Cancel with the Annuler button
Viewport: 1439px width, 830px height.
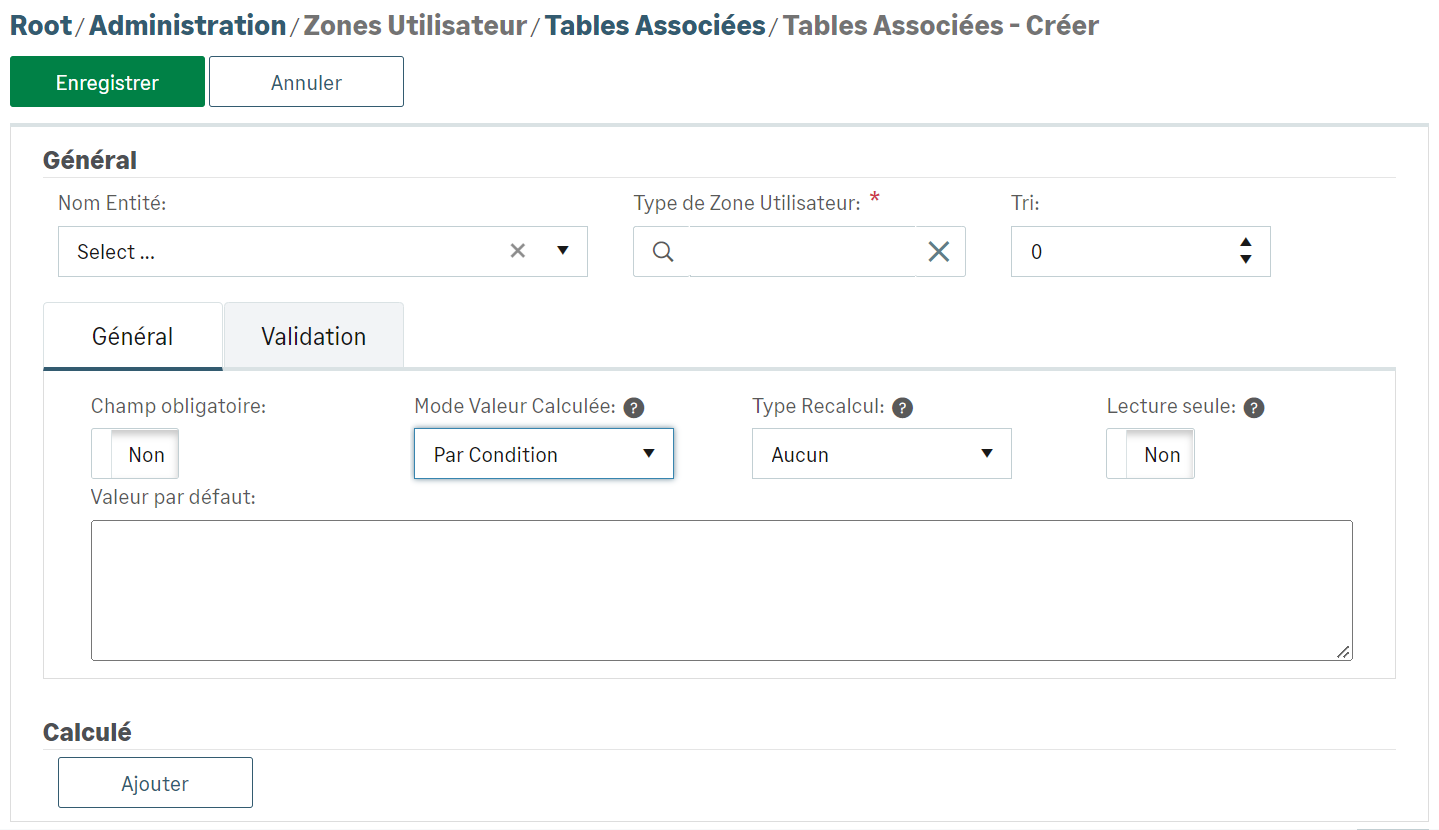pyautogui.click(x=306, y=82)
